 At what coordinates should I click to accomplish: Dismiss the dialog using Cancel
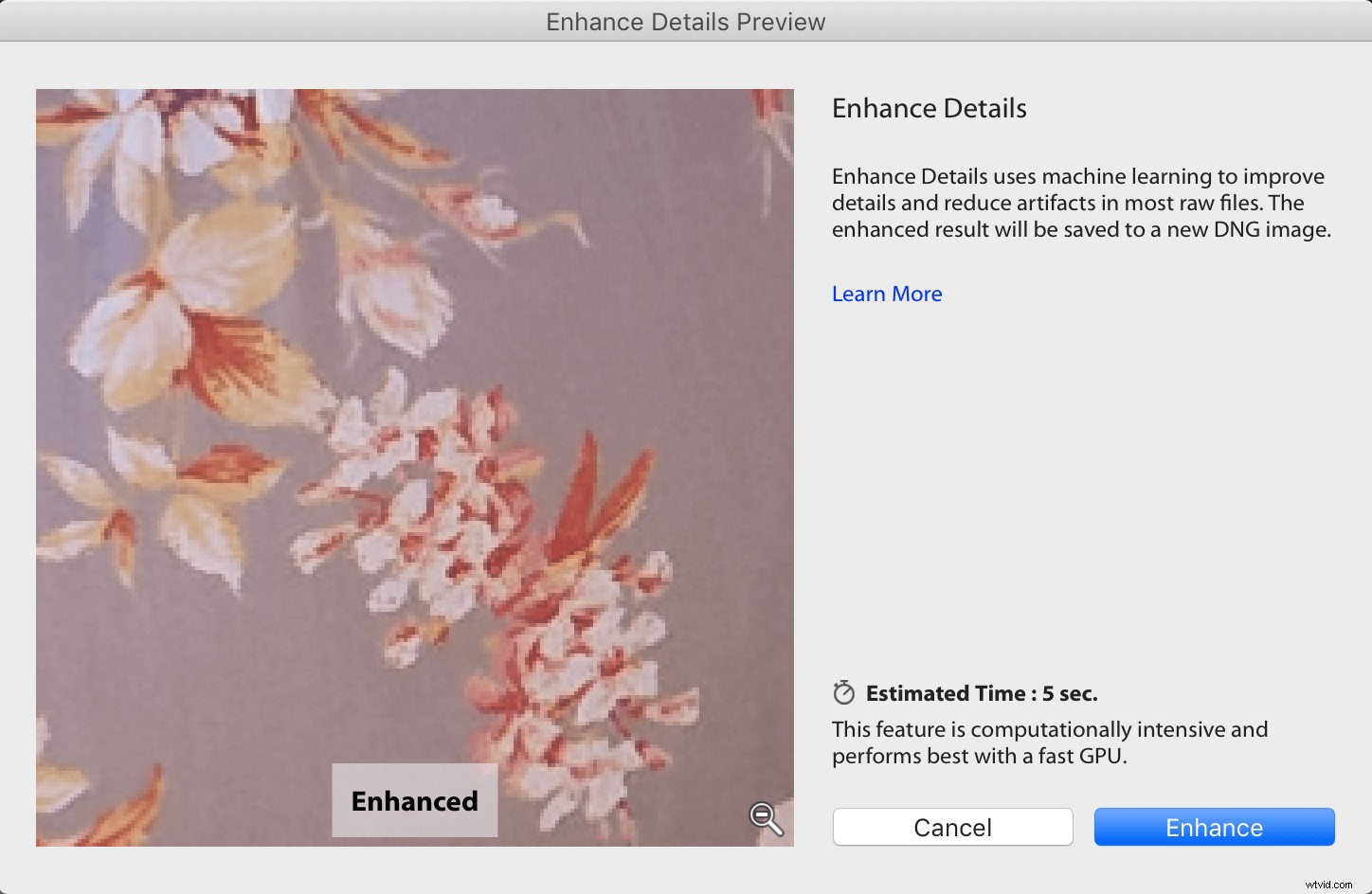pos(951,826)
